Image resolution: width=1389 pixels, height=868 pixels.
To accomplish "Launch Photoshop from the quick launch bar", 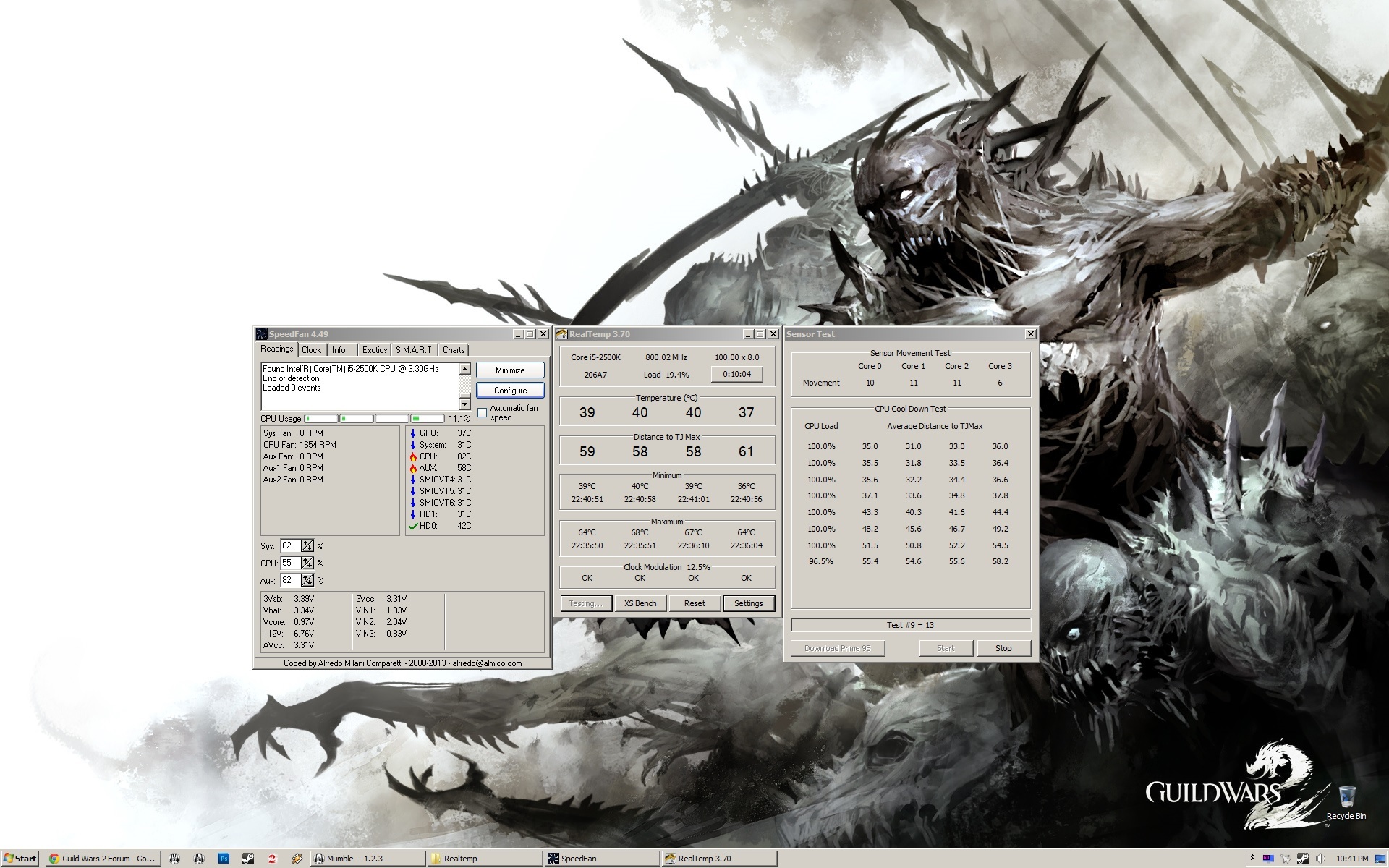I will tap(224, 859).
